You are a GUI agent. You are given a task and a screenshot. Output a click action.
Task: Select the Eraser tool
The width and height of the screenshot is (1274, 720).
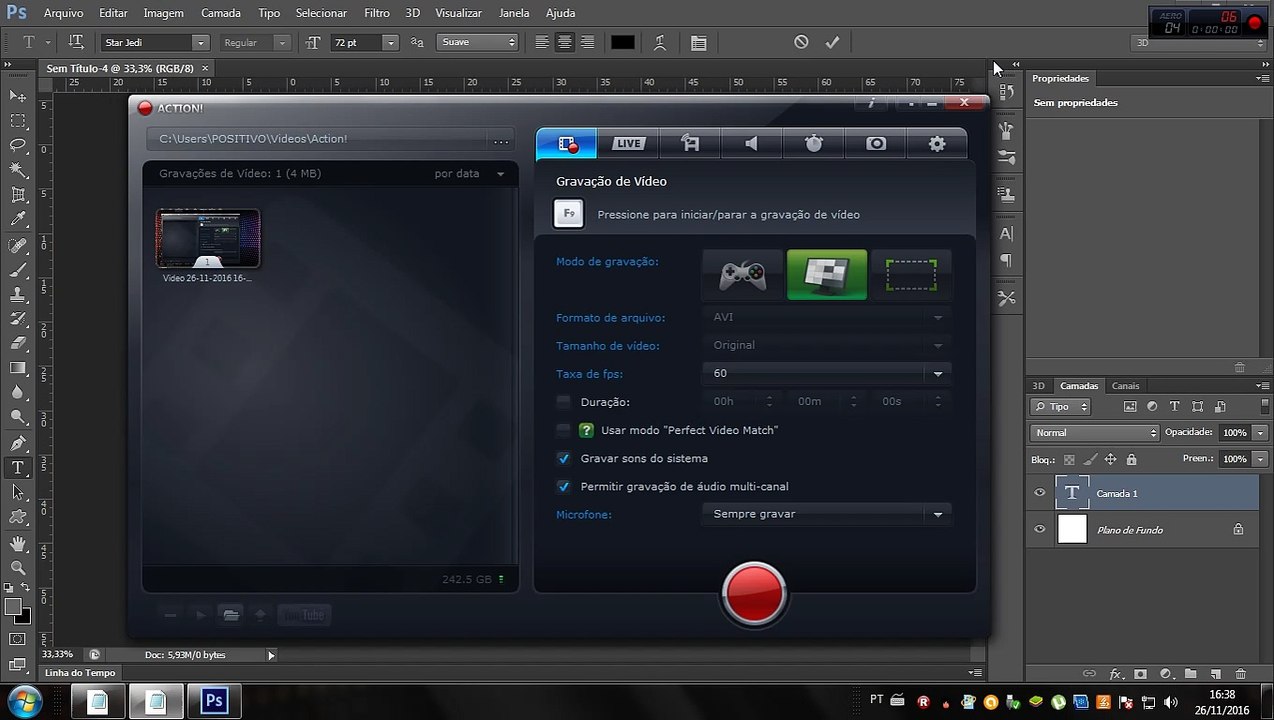pyautogui.click(x=18, y=343)
